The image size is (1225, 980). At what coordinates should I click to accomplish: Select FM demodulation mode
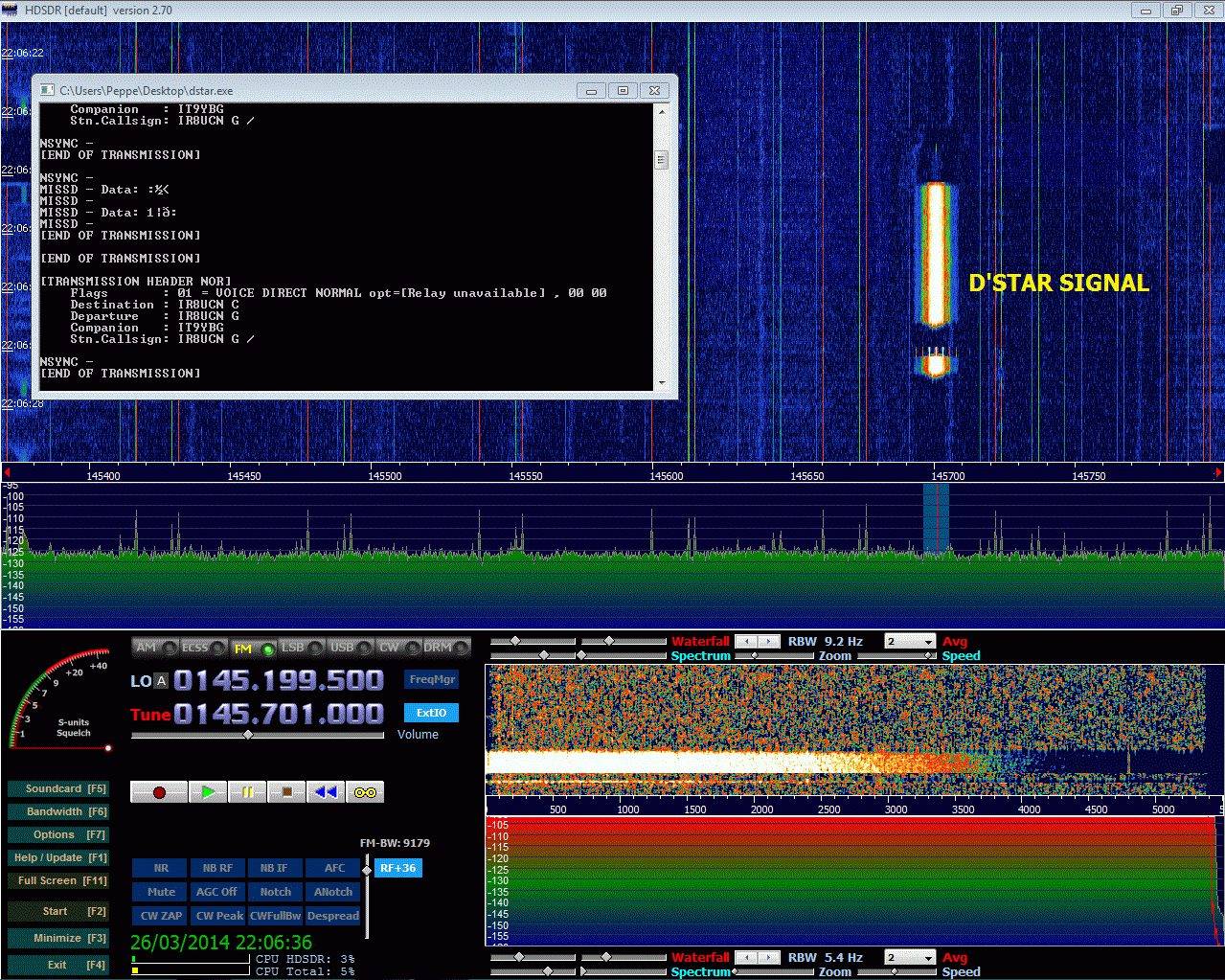(253, 648)
